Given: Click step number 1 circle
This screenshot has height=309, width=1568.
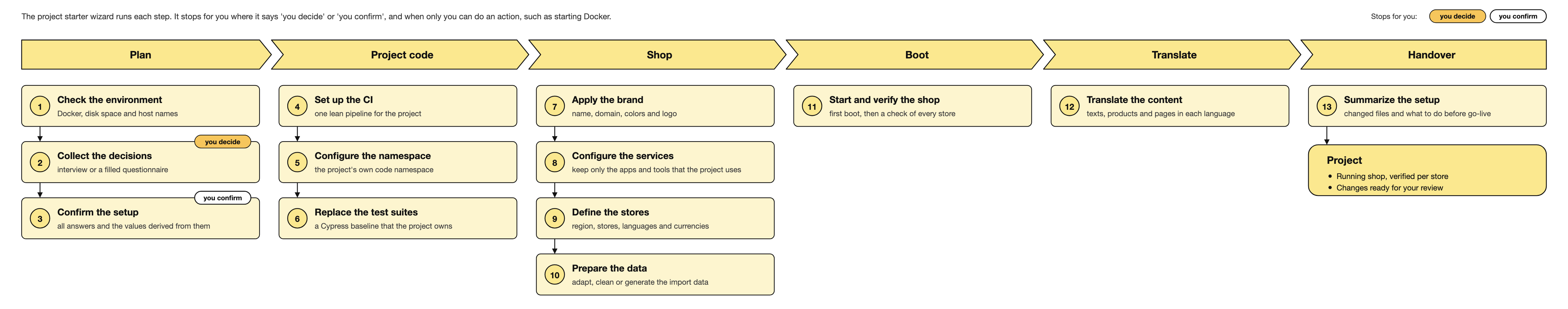Looking at the screenshot, I should (40, 106).
